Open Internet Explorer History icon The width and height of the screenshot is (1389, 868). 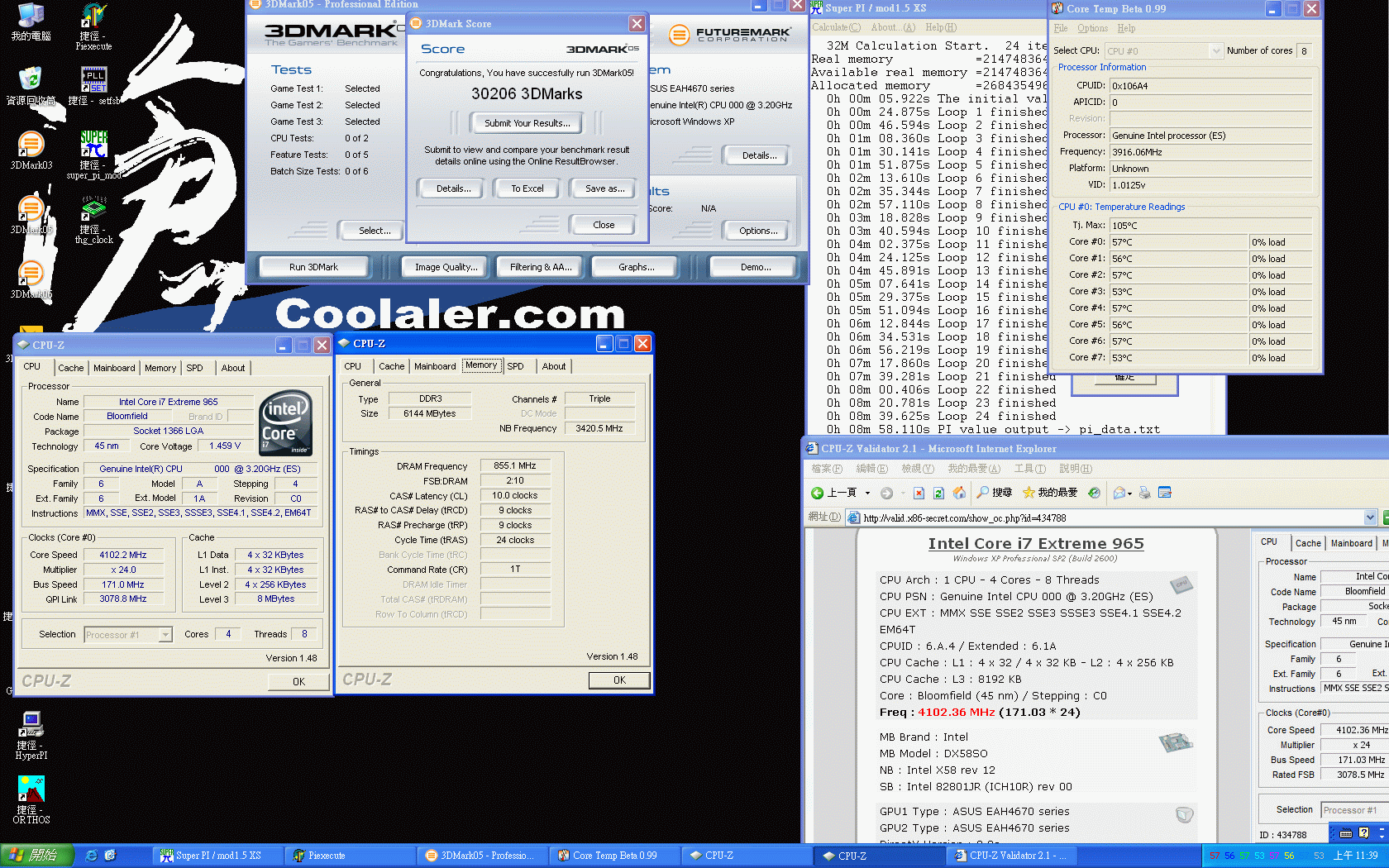1094,493
